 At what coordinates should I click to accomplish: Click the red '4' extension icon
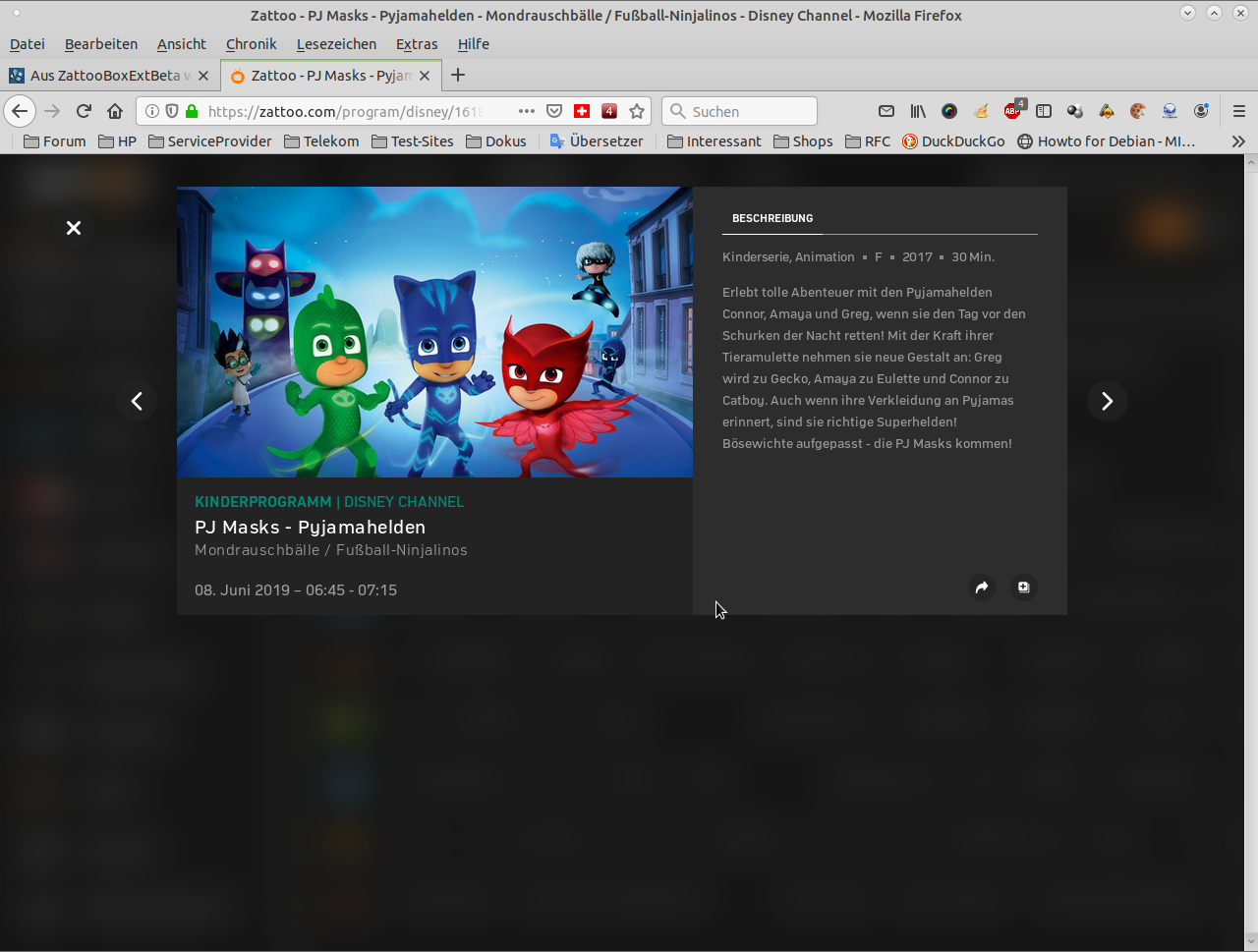click(x=609, y=111)
